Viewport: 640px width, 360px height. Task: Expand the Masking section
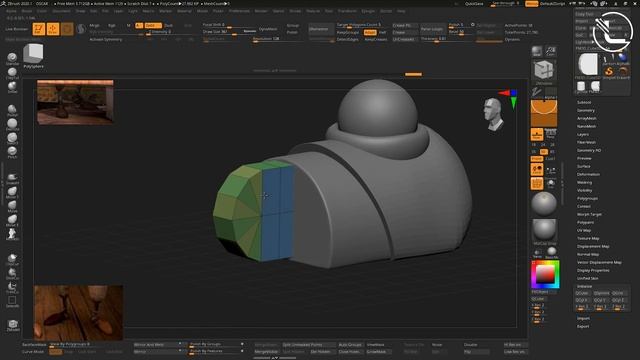584,182
